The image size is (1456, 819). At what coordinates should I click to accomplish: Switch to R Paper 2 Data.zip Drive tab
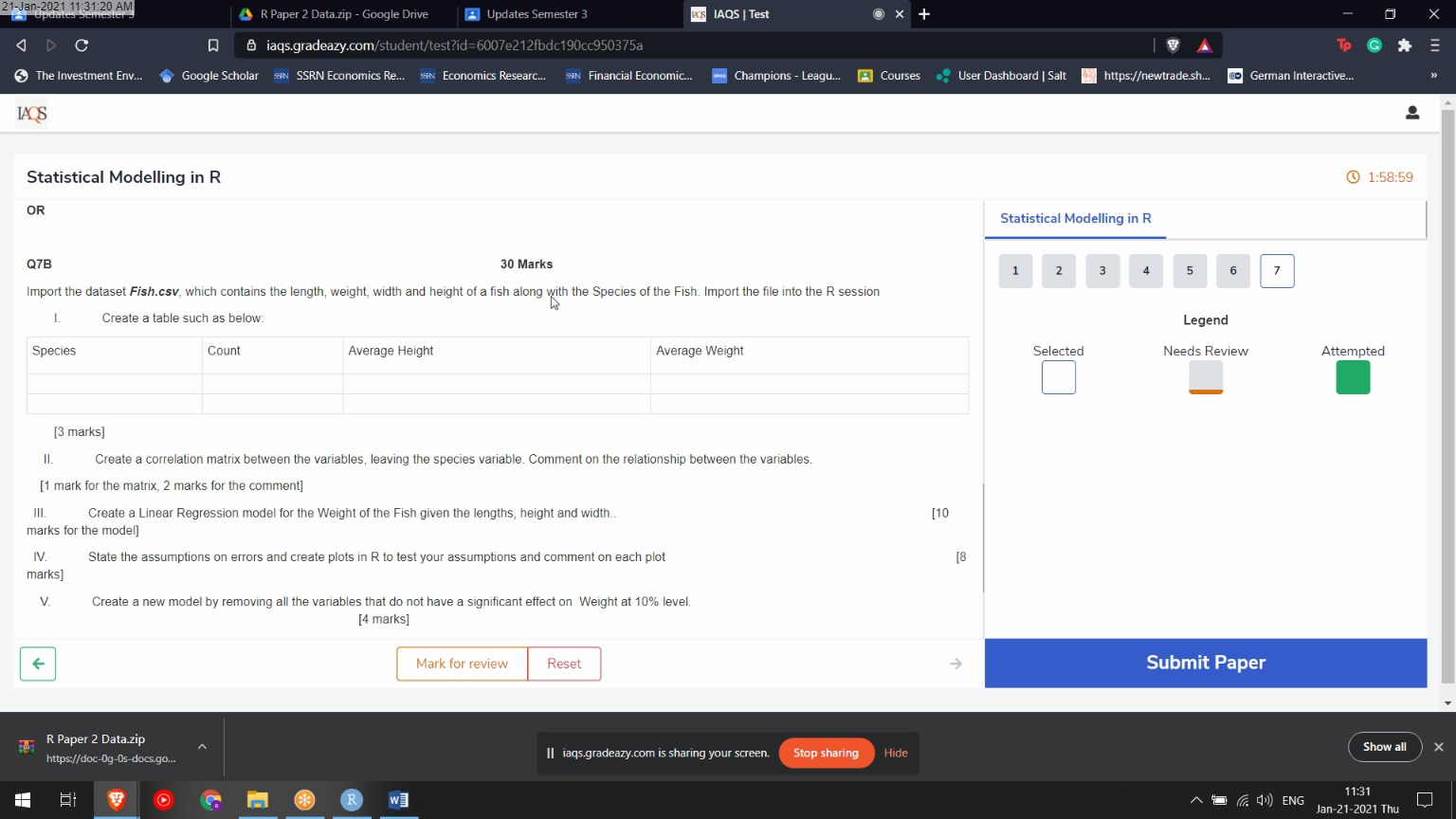343,14
